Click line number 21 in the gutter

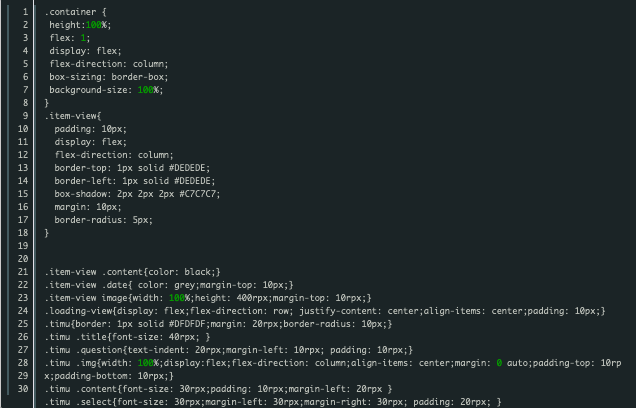pos(23,272)
